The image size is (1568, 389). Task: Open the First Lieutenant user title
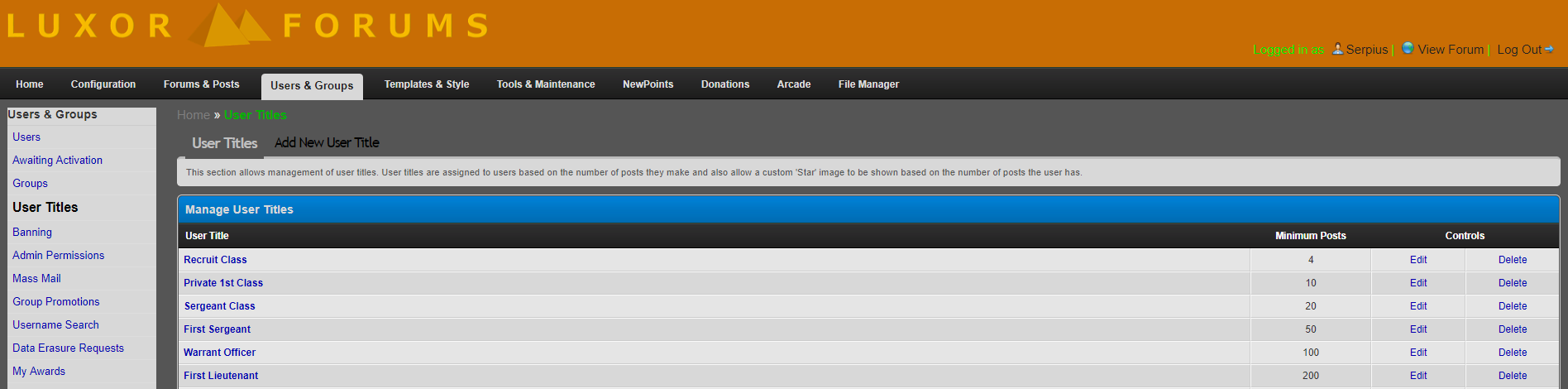point(221,376)
